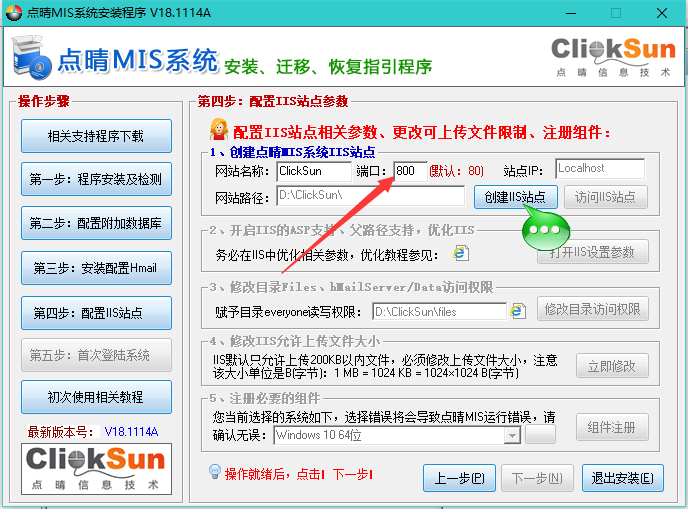Click the version number V18.1114A
688x509 pixels.
coord(131,432)
